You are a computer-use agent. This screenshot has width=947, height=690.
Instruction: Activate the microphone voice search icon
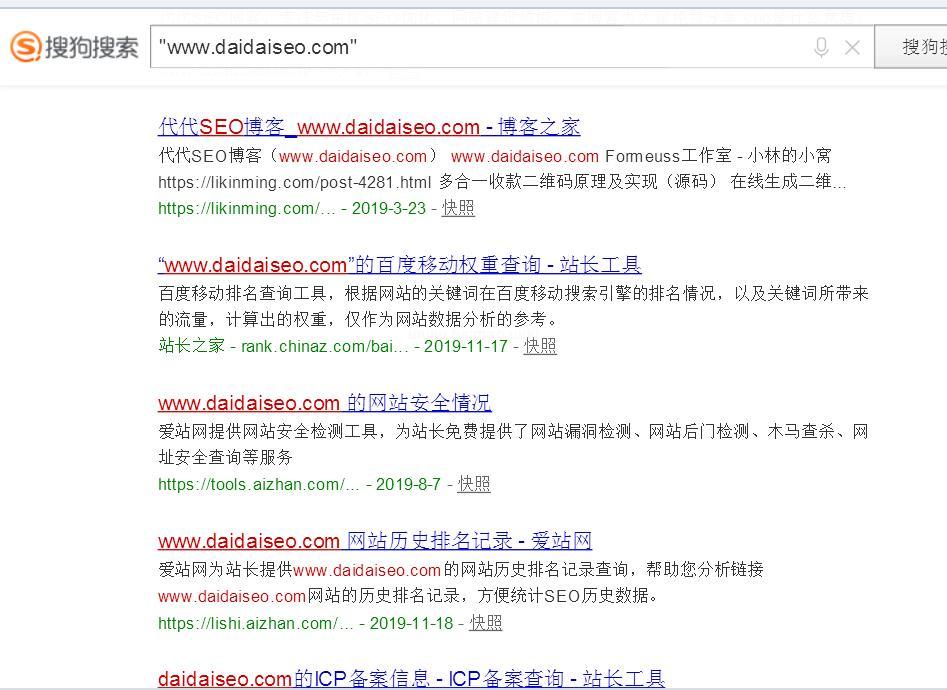click(x=821, y=47)
